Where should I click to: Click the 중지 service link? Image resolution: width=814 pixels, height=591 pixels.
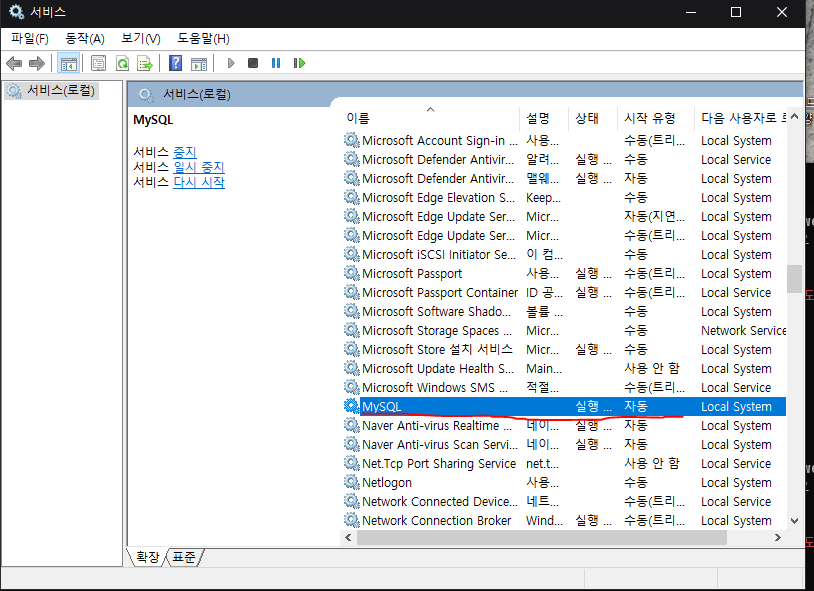185,152
